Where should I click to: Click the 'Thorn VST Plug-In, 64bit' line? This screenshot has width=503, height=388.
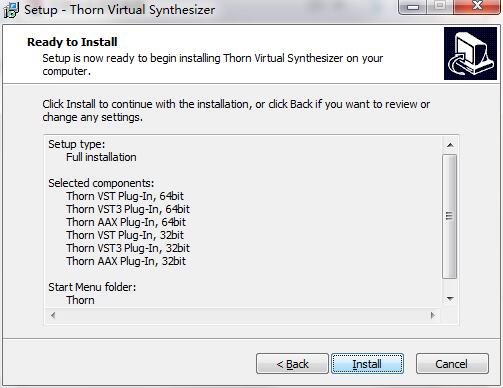click(125, 196)
